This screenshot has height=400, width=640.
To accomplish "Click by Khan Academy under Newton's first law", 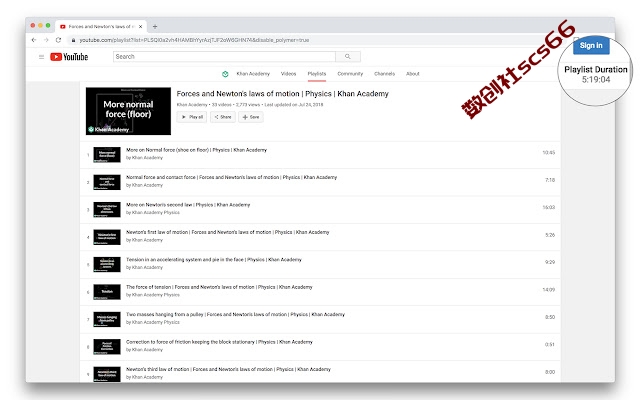I will 144,240.
